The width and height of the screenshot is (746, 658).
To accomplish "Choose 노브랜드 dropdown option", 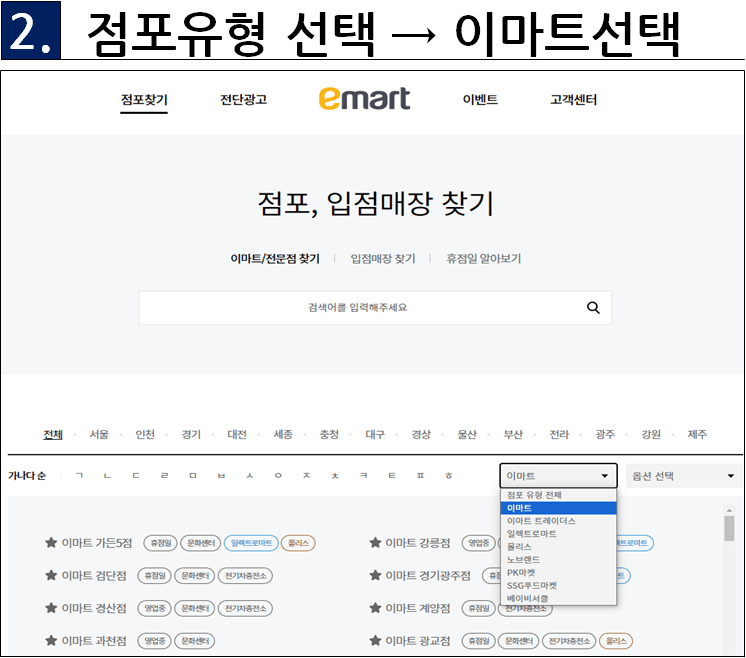I will tap(558, 560).
